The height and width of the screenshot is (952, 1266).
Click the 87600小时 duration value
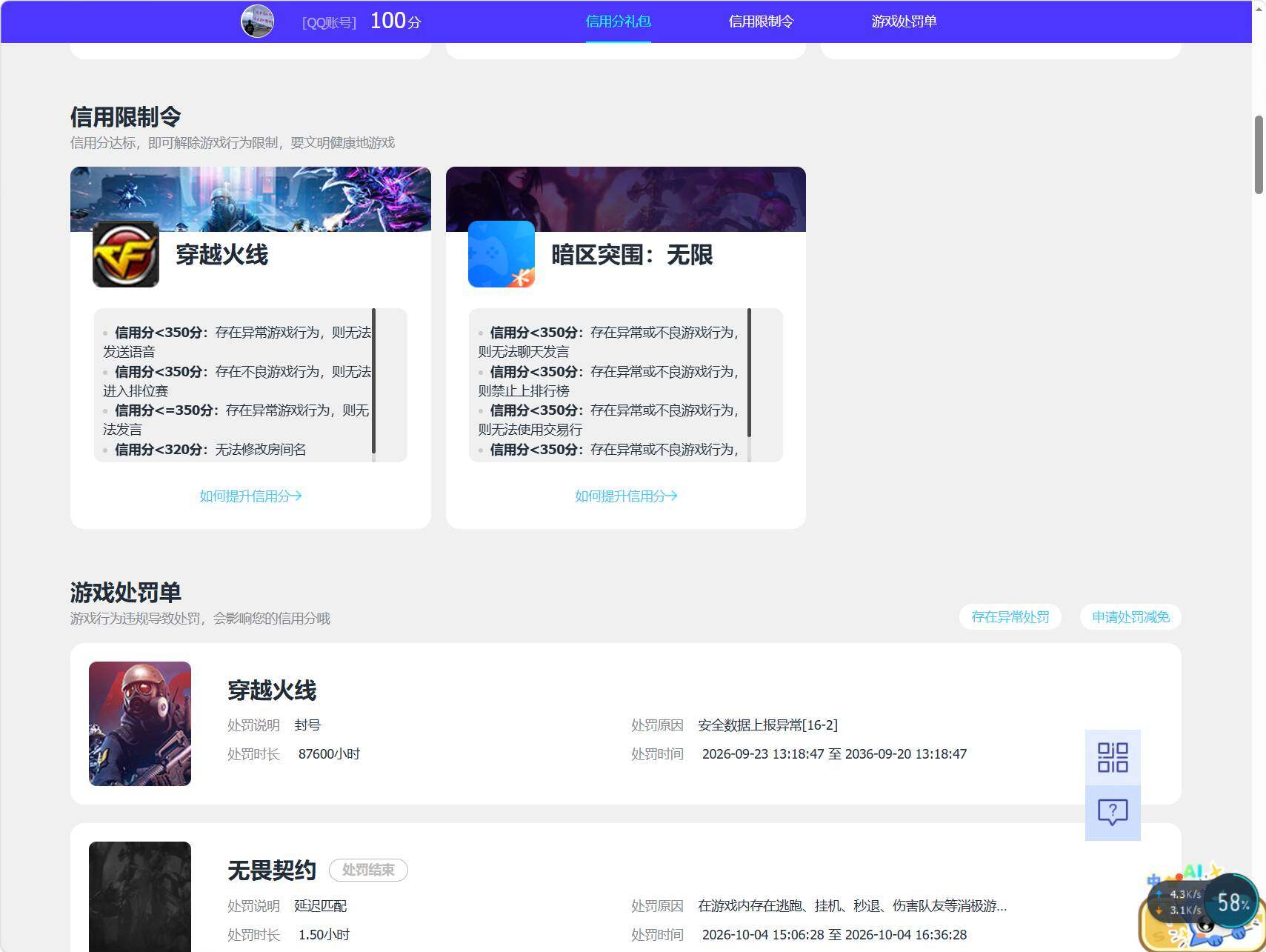coord(329,754)
